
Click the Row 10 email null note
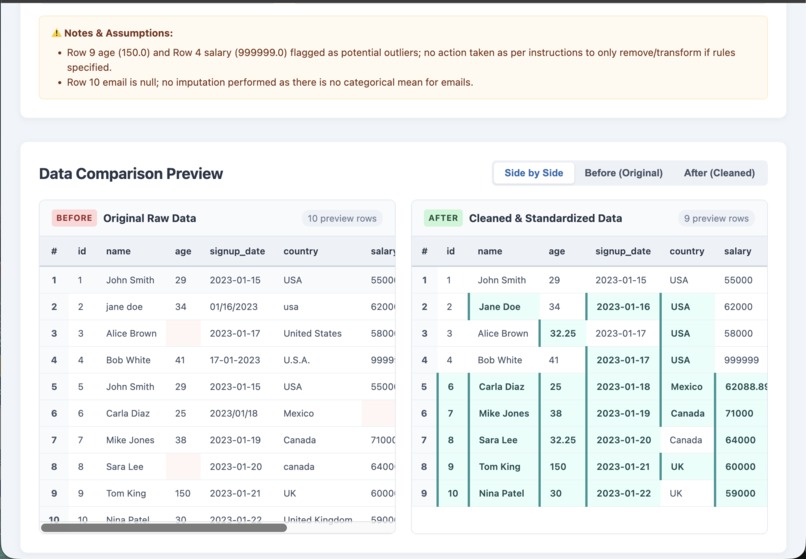270,82
